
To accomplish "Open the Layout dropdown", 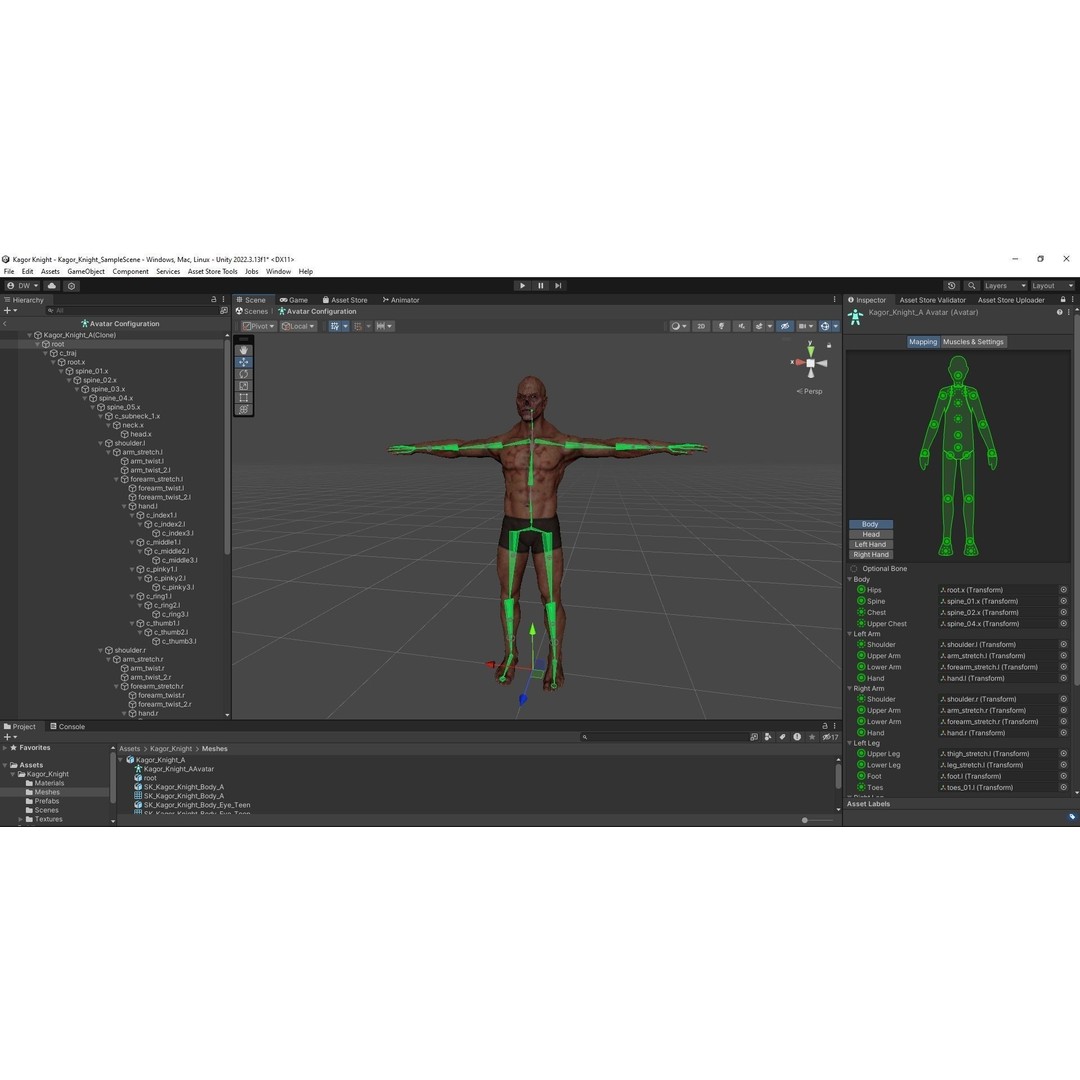I will 1052,286.
